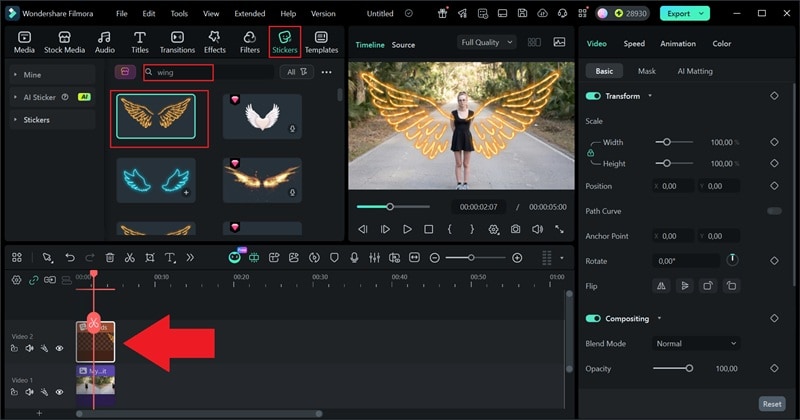Open the Tools menu
This screenshot has height=420, width=800.
click(179, 13)
